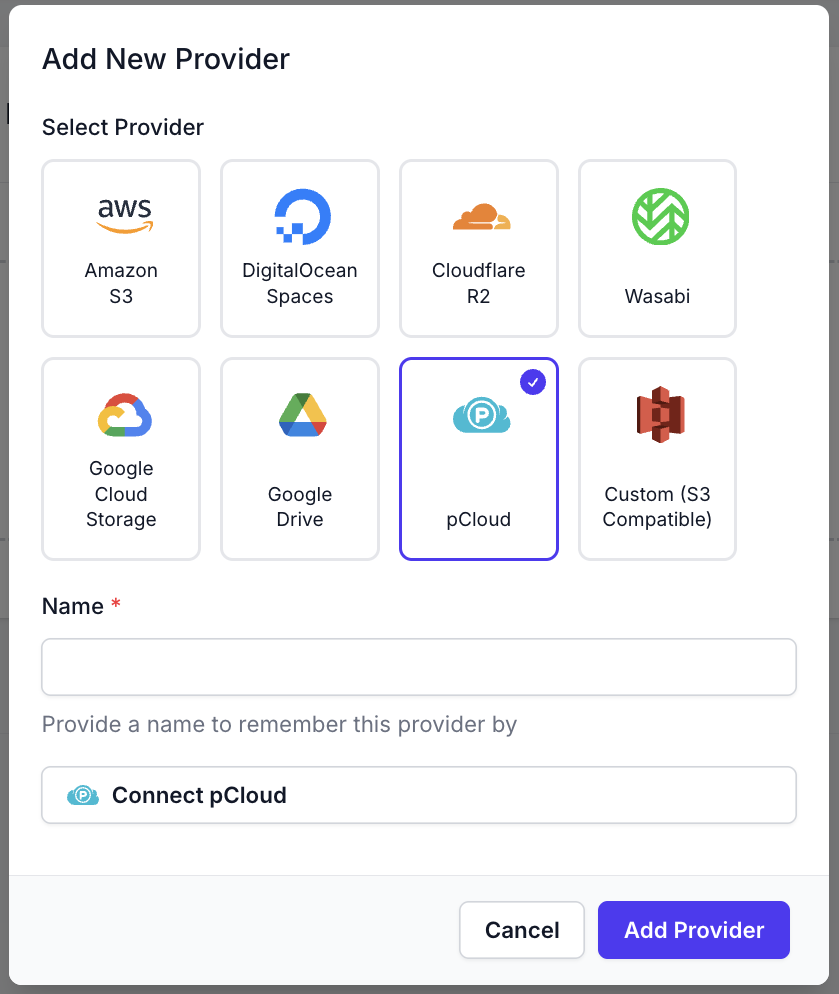The width and height of the screenshot is (839, 994).
Task: Choose the Amazon S3 provider label
Action: pos(121,284)
